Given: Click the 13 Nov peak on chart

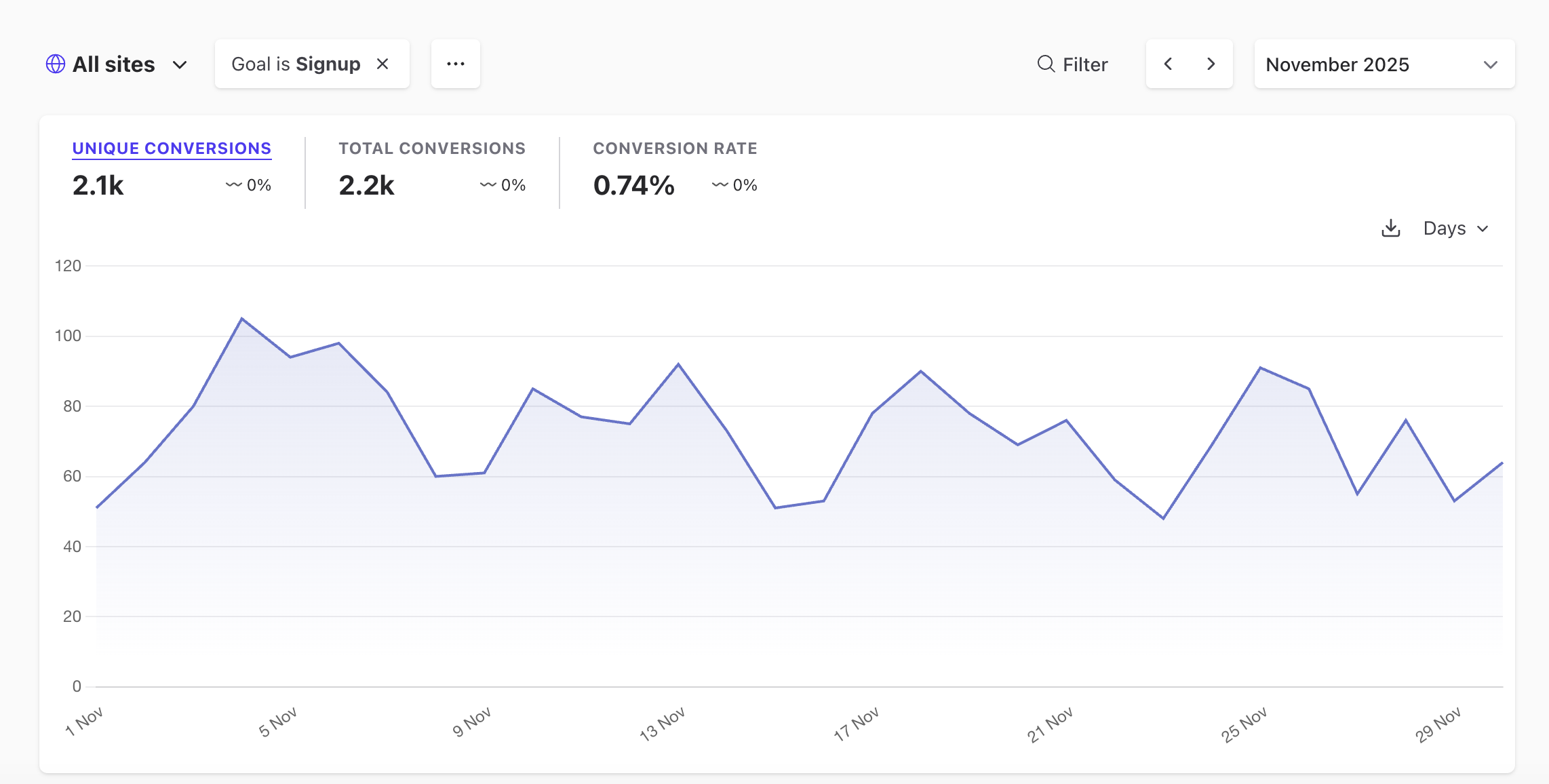Looking at the screenshot, I should click(678, 365).
